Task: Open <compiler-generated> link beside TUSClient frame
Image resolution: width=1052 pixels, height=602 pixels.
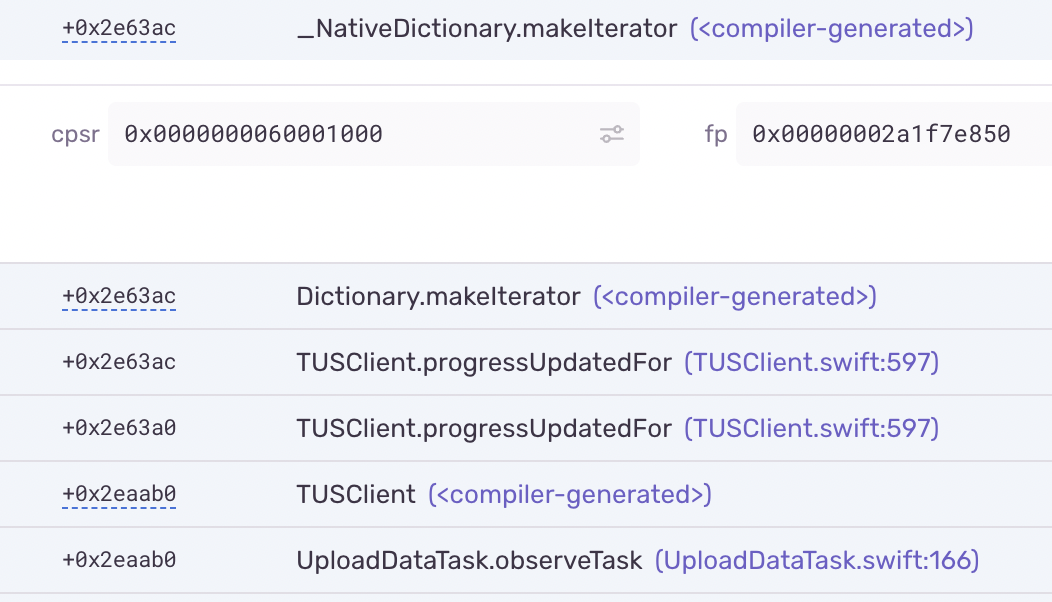Action: pos(570,494)
